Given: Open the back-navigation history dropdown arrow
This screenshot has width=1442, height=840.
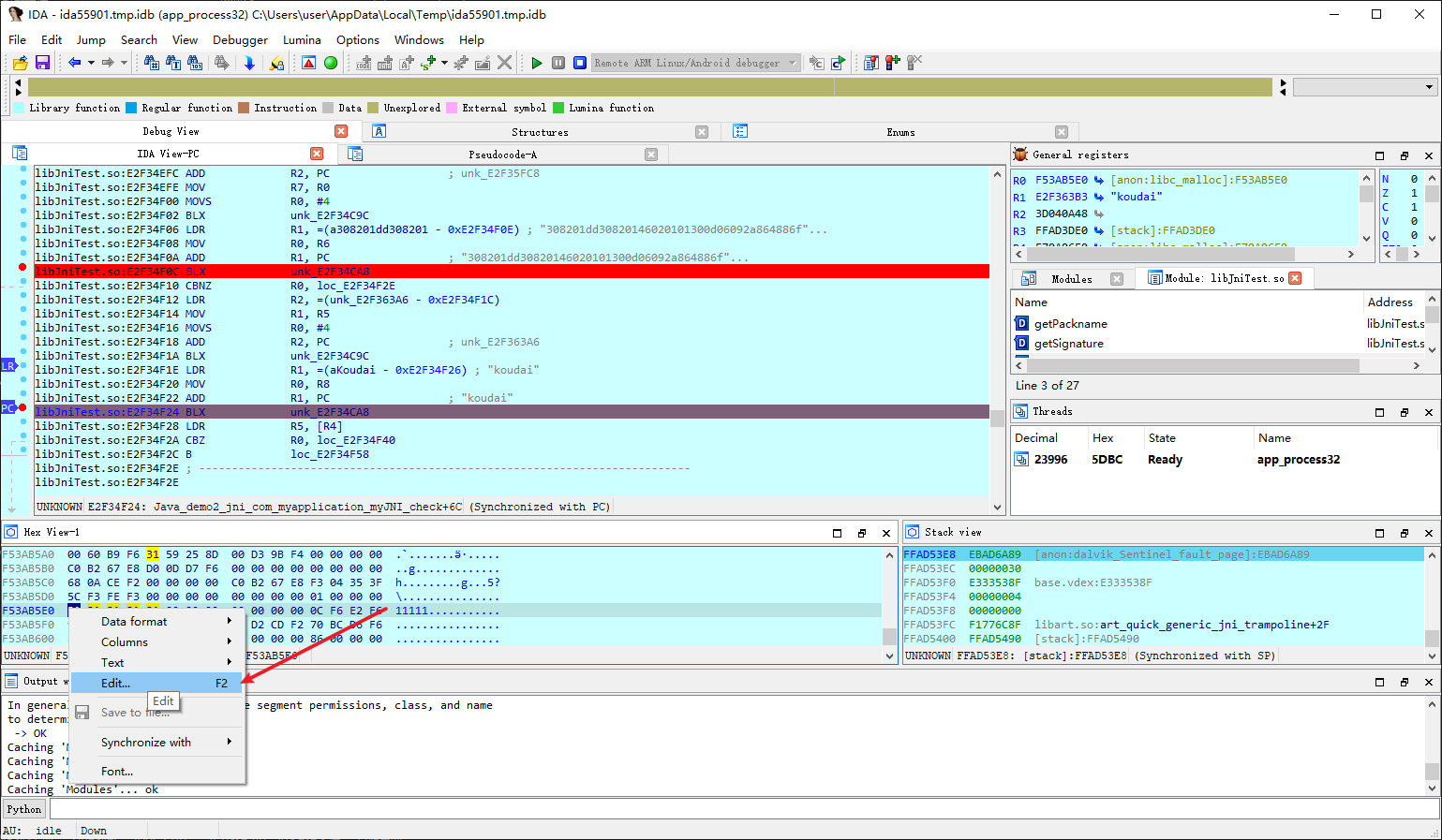Looking at the screenshot, I should pyautogui.click(x=91, y=63).
